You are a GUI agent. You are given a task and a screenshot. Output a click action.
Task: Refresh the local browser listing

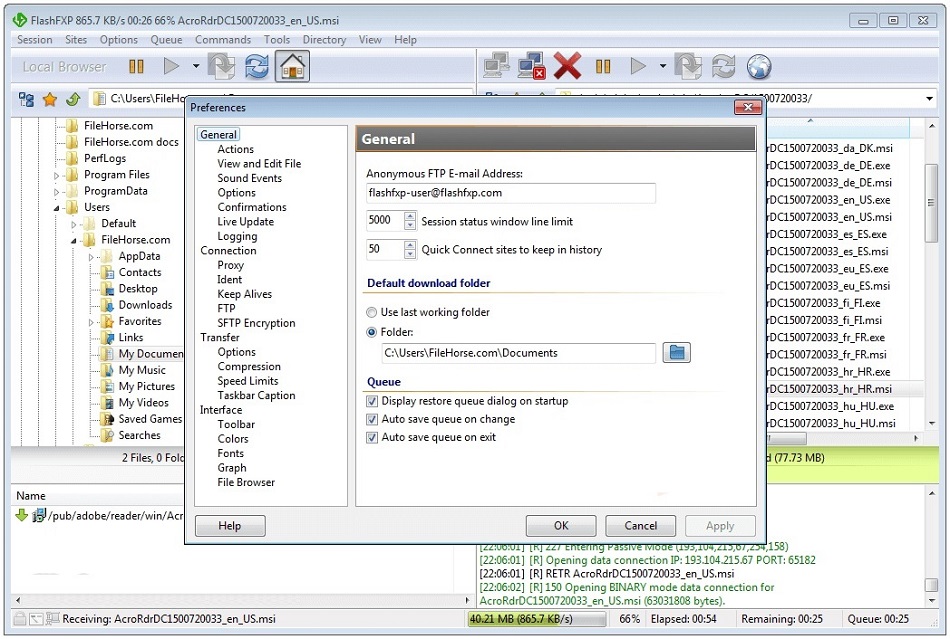point(257,66)
